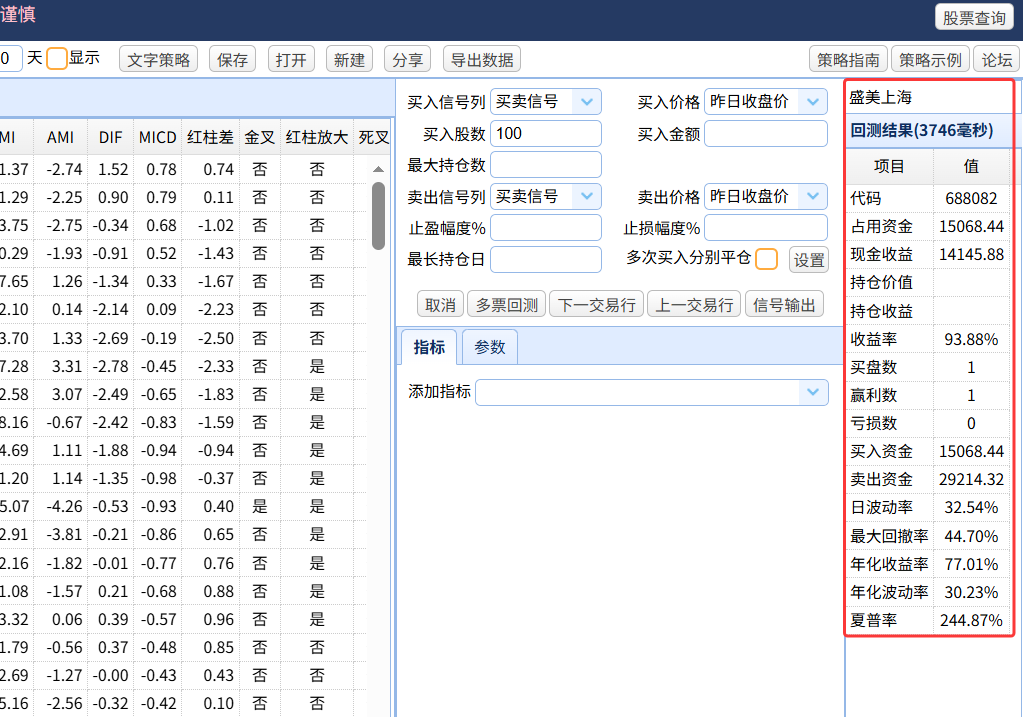
Task: Click the 红柱放大 column header
Action: coord(316,138)
